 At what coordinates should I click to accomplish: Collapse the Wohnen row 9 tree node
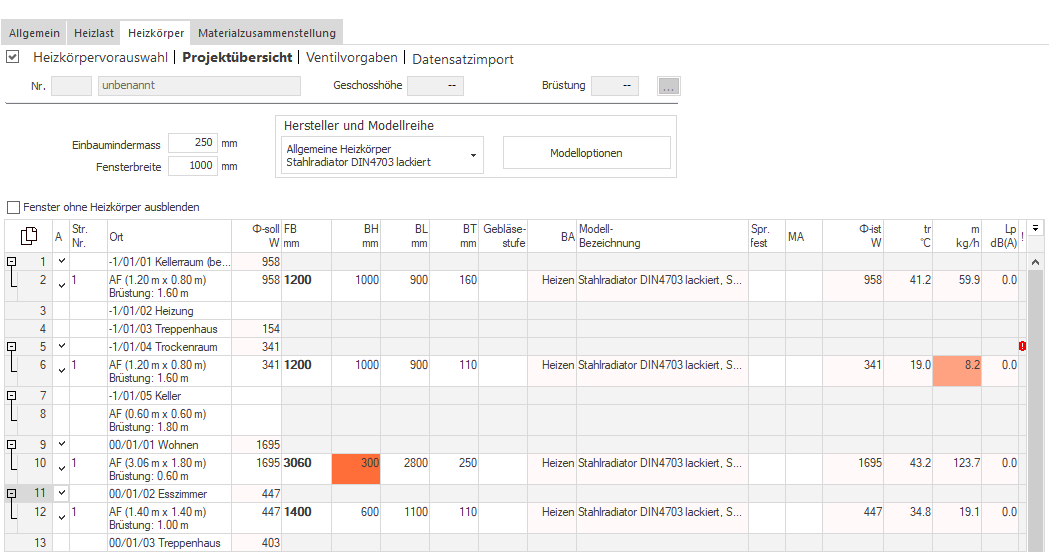(11, 444)
